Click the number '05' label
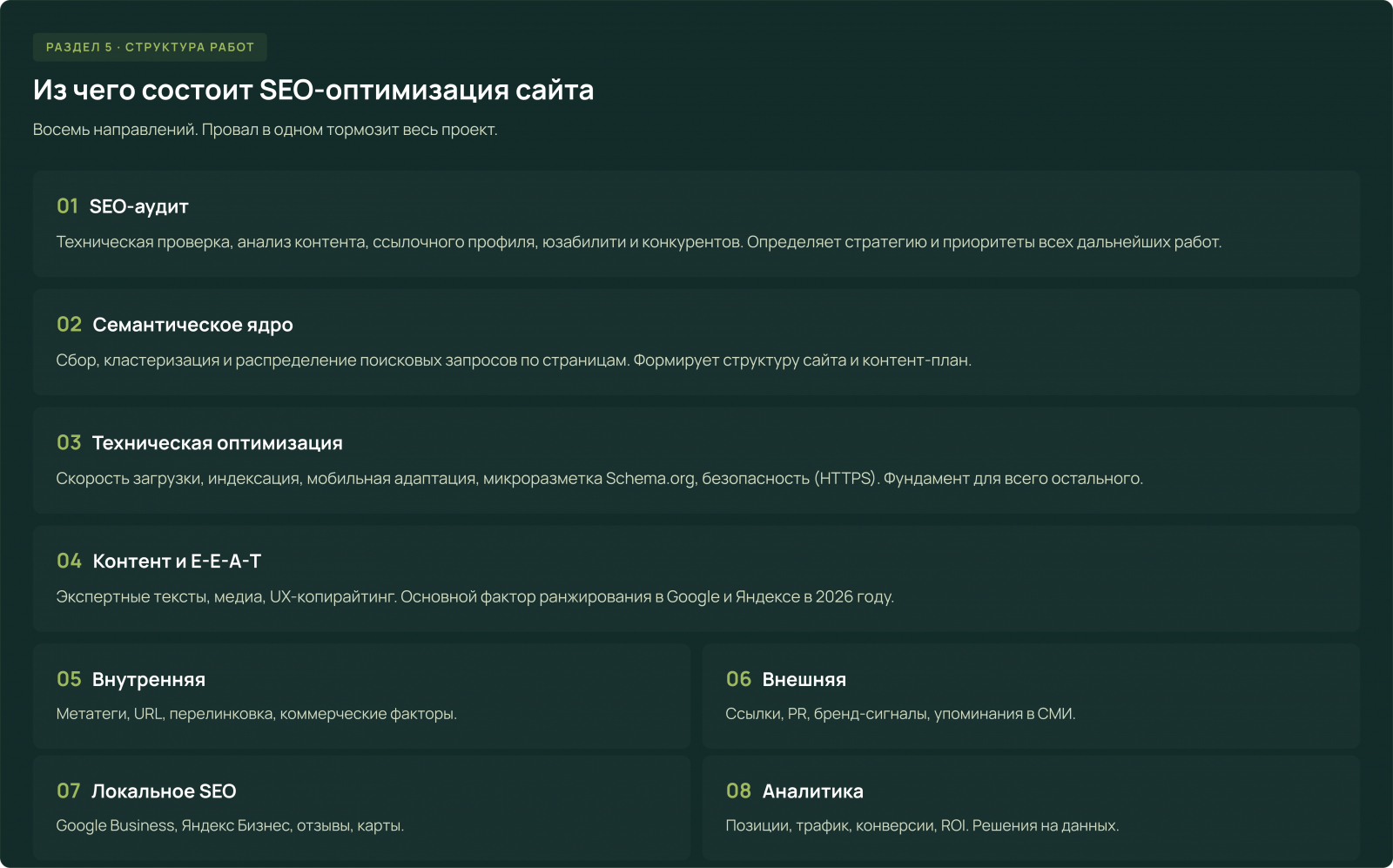The image size is (1393, 868). 69,679
